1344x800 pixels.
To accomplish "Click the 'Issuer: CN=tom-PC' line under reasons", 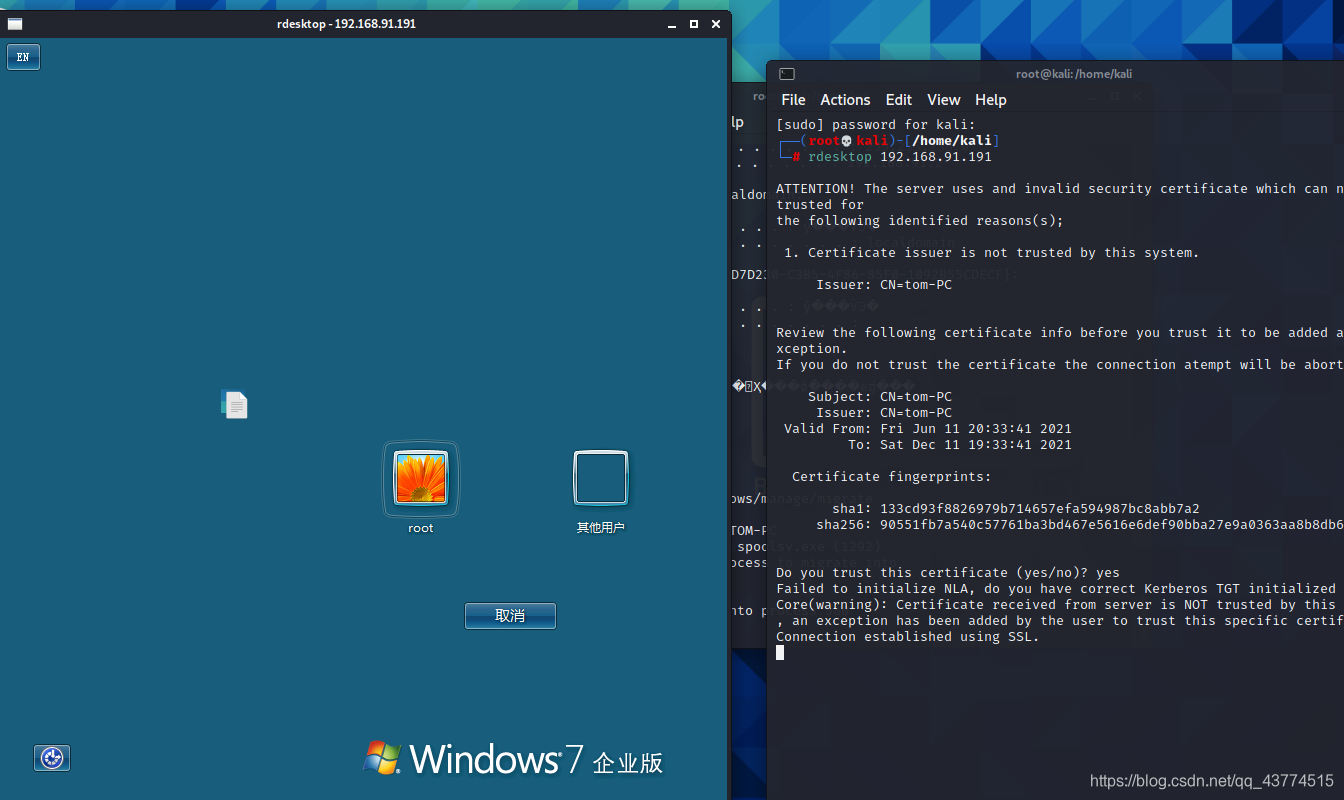I will point(884,285).
